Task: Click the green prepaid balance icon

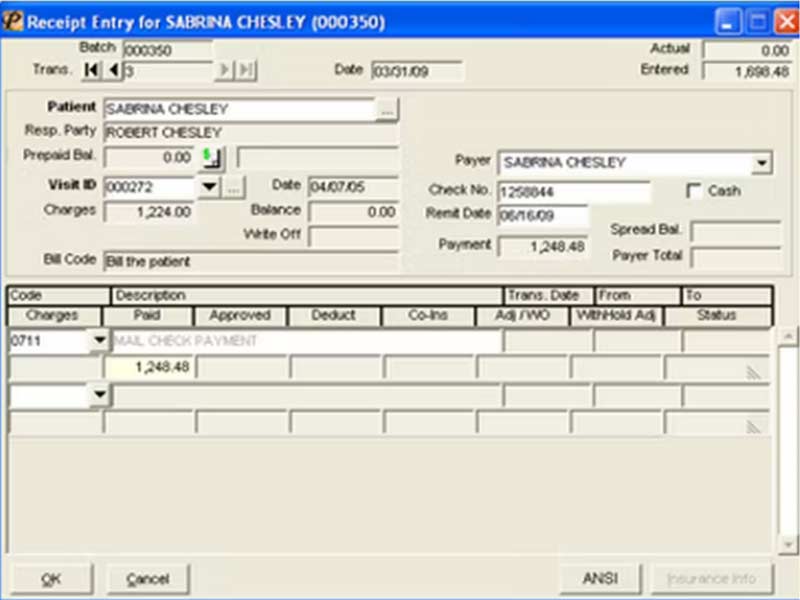Action: coord(211,158)
